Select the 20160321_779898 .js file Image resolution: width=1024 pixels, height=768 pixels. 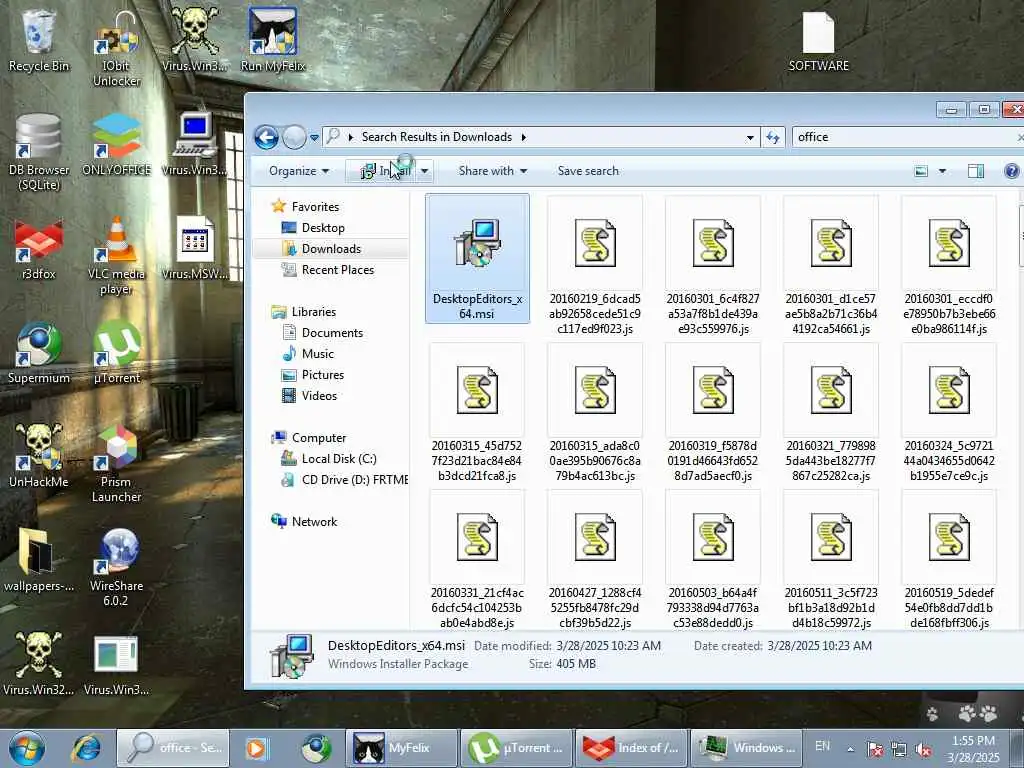(831, 413)
